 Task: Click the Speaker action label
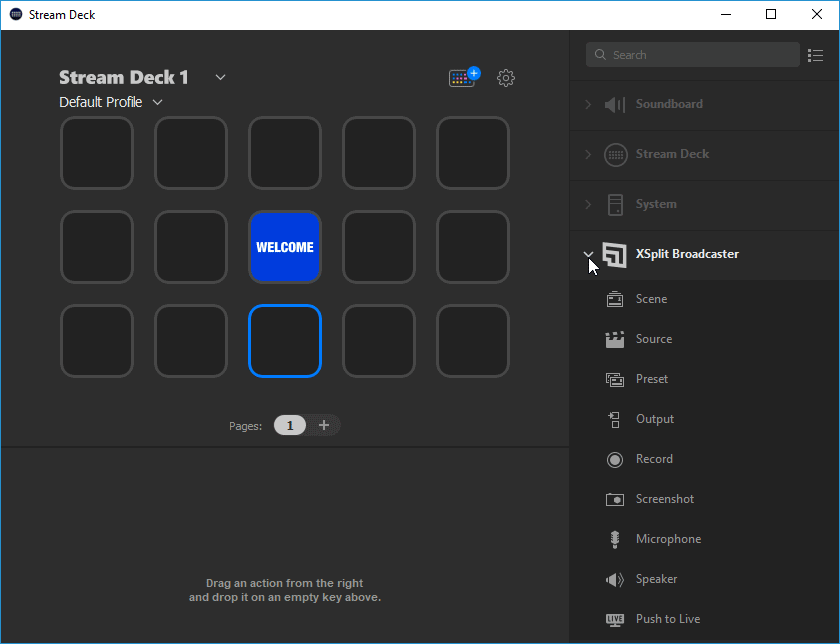(656, 579)
